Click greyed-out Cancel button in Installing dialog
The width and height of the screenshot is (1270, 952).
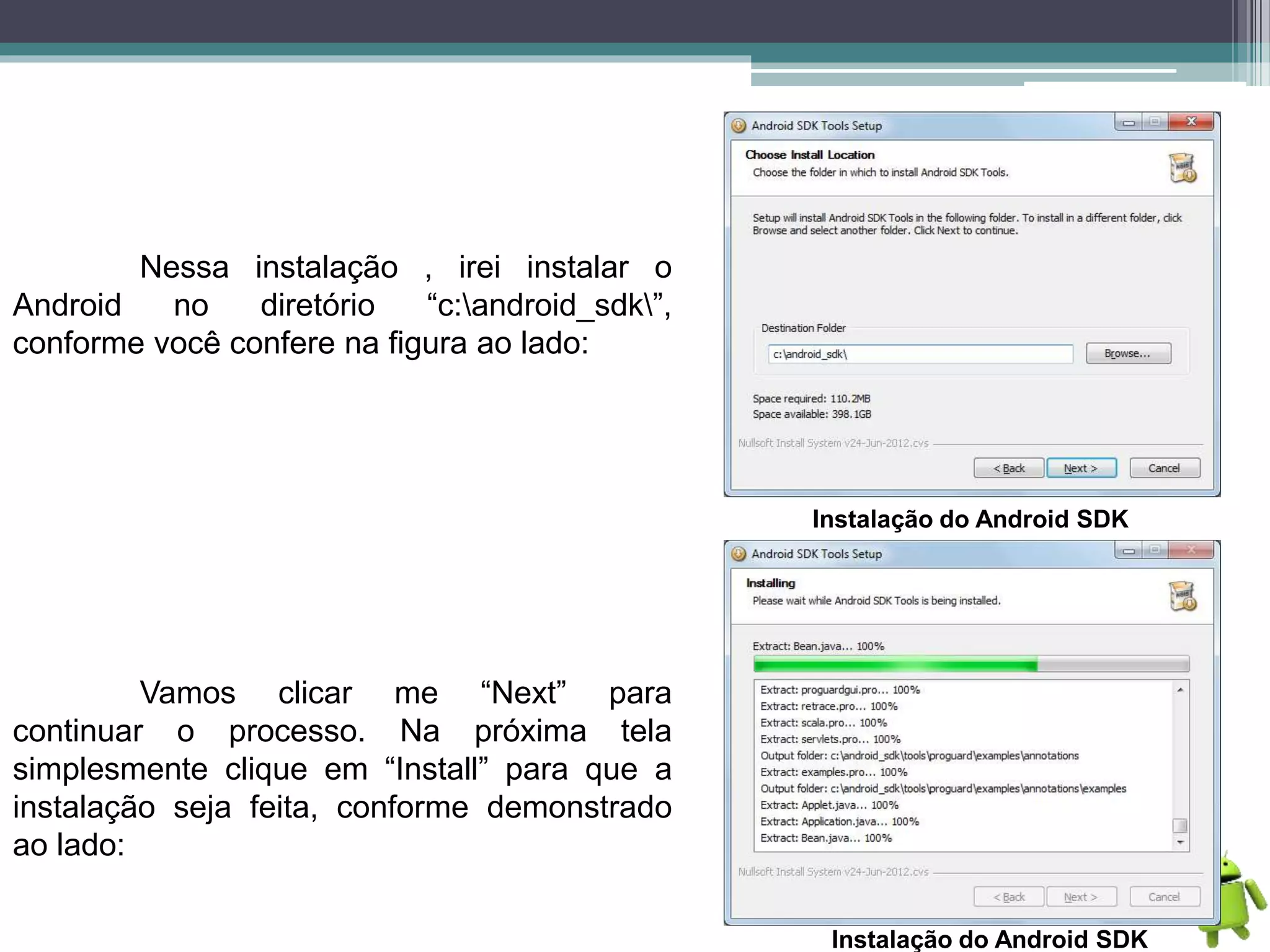(1164, 896)
